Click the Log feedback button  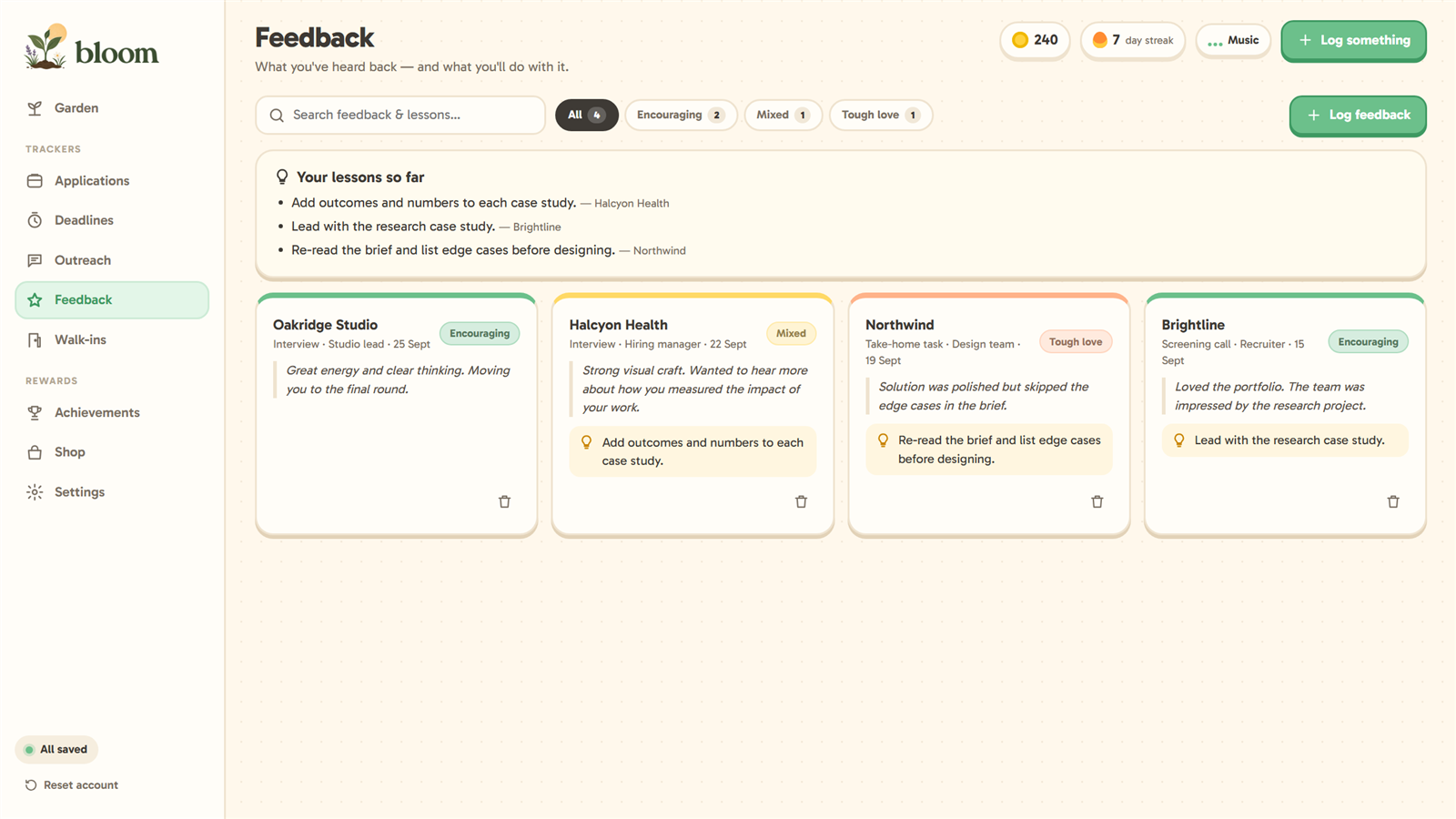[x=1358, y=115]
